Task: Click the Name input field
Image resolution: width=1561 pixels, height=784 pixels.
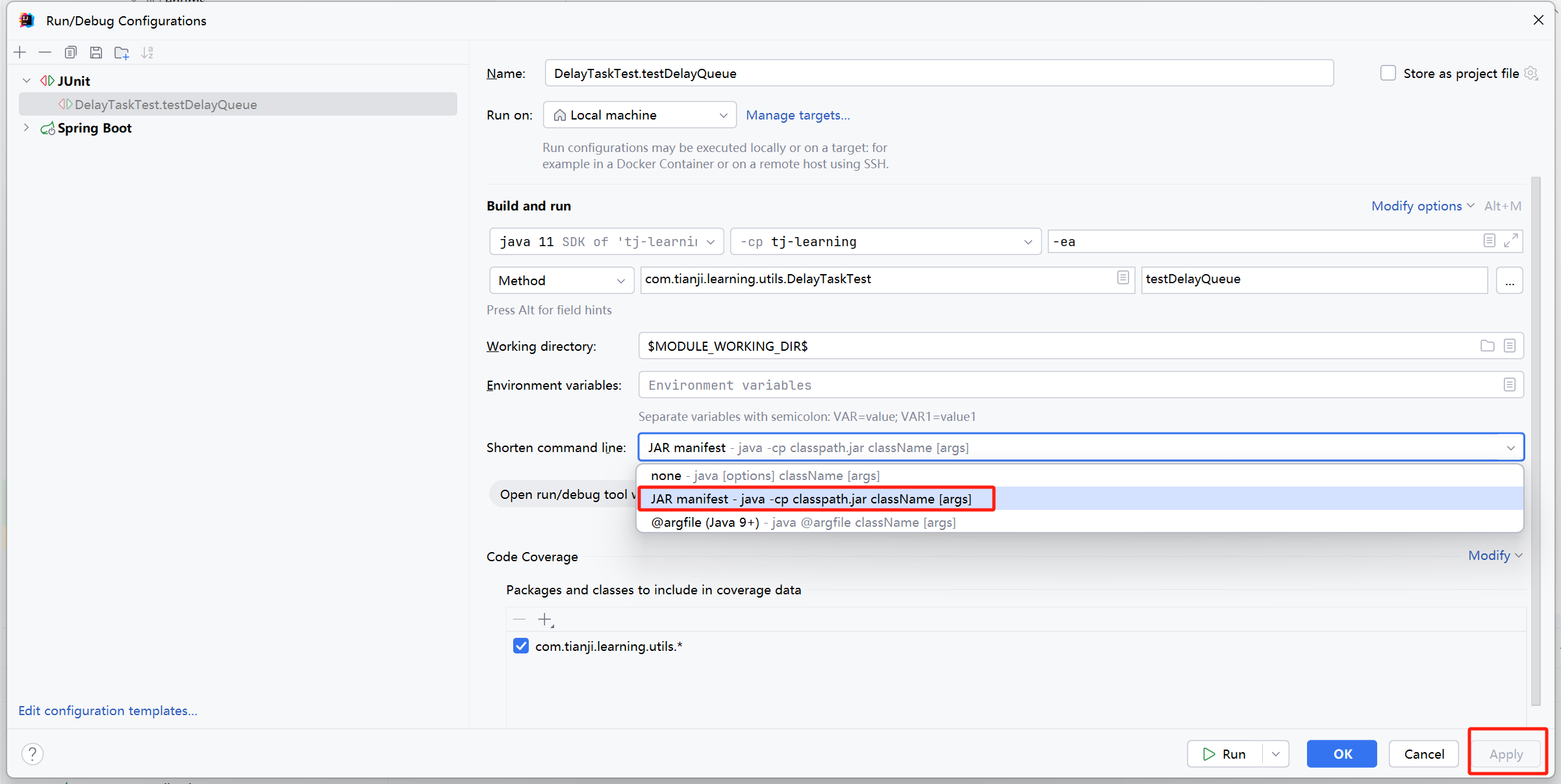Action: tap(938, 73)
